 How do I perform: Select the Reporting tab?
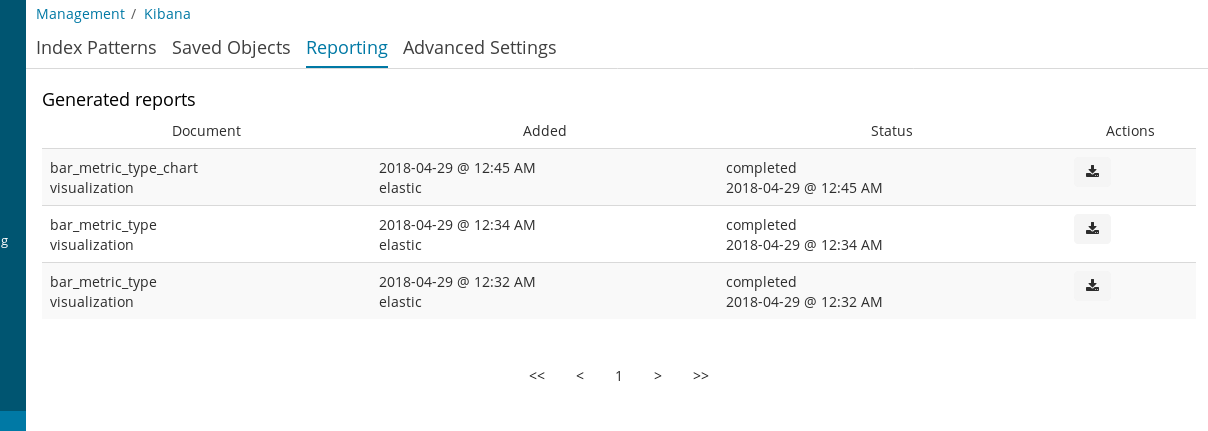pos(347,47)
